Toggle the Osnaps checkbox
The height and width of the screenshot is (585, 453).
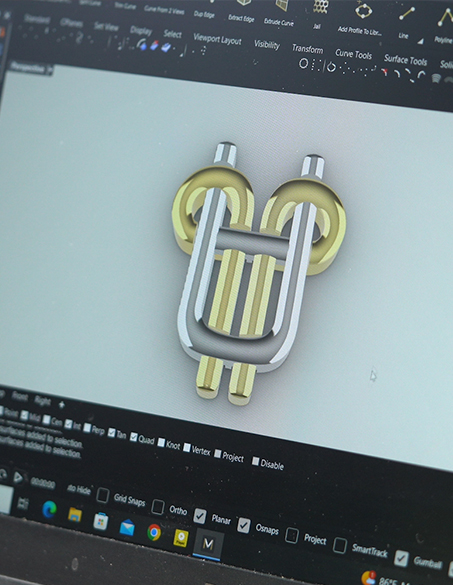pos(244,525)
